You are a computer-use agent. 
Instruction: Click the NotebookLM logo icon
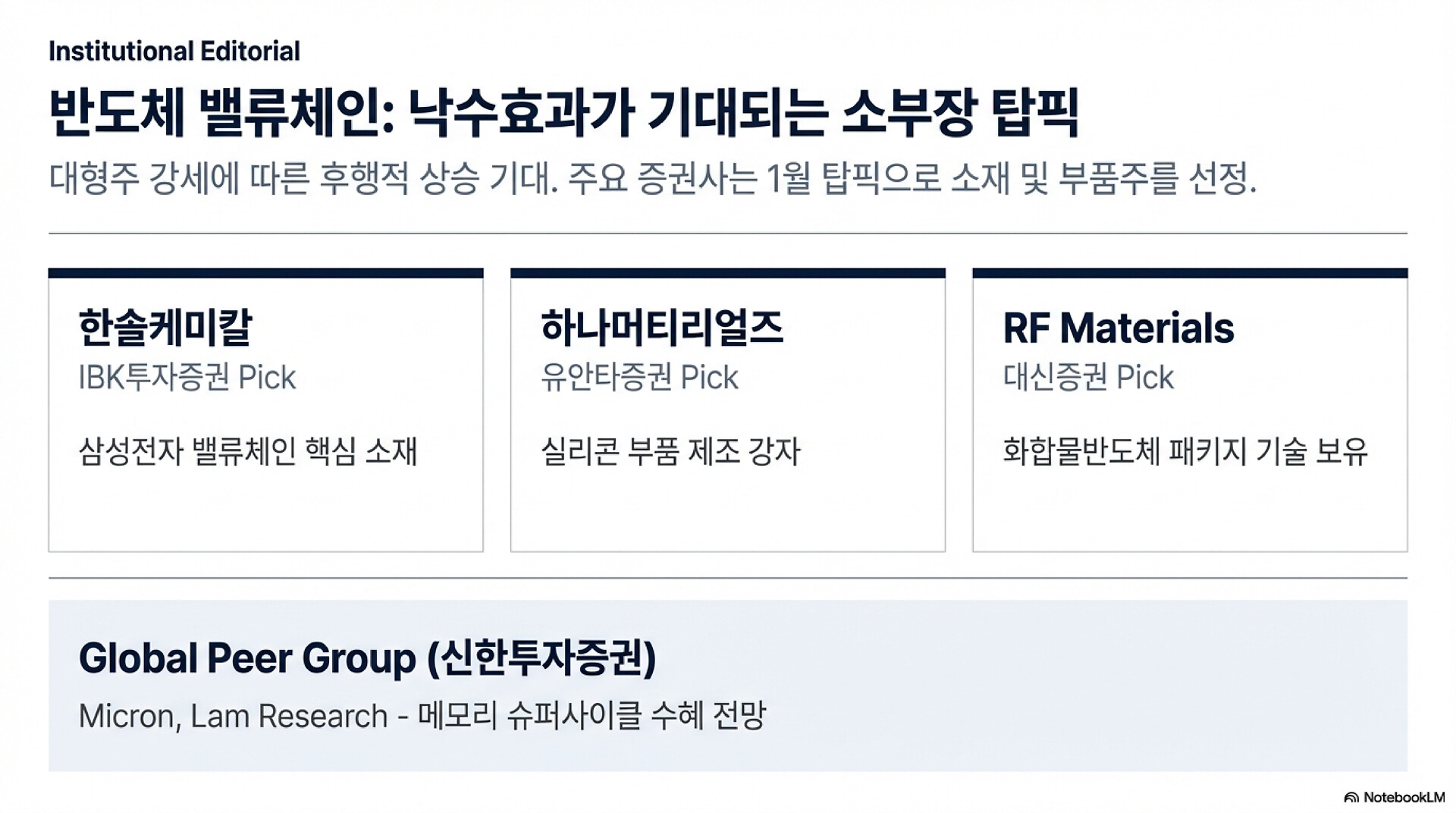click(1351, 797)
